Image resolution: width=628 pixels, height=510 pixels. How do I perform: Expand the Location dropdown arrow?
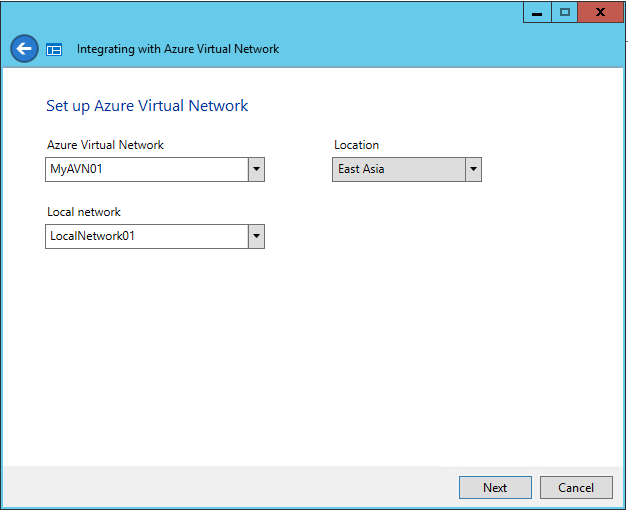click(x=473, y=169)
